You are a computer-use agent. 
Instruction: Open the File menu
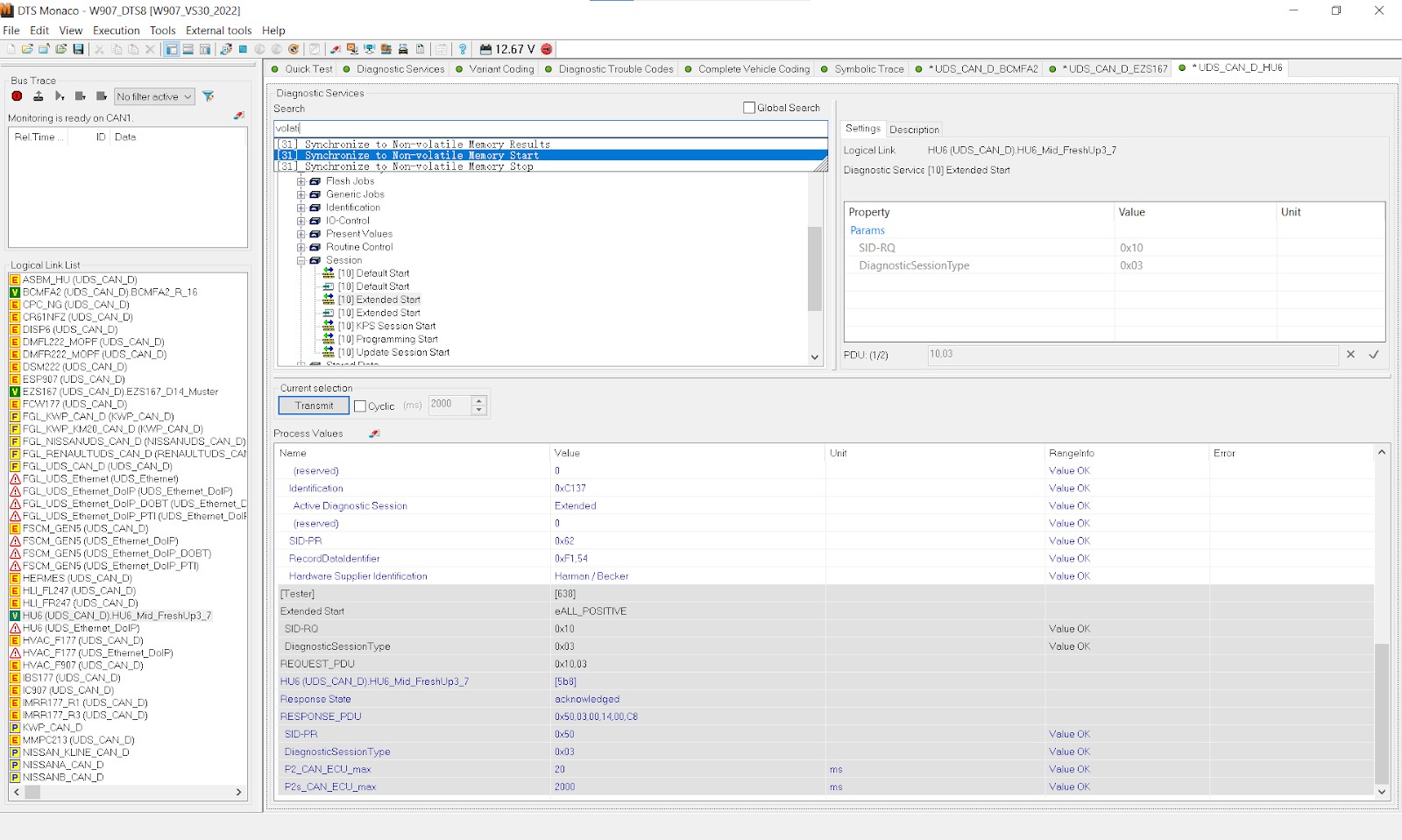pos(11,30)
